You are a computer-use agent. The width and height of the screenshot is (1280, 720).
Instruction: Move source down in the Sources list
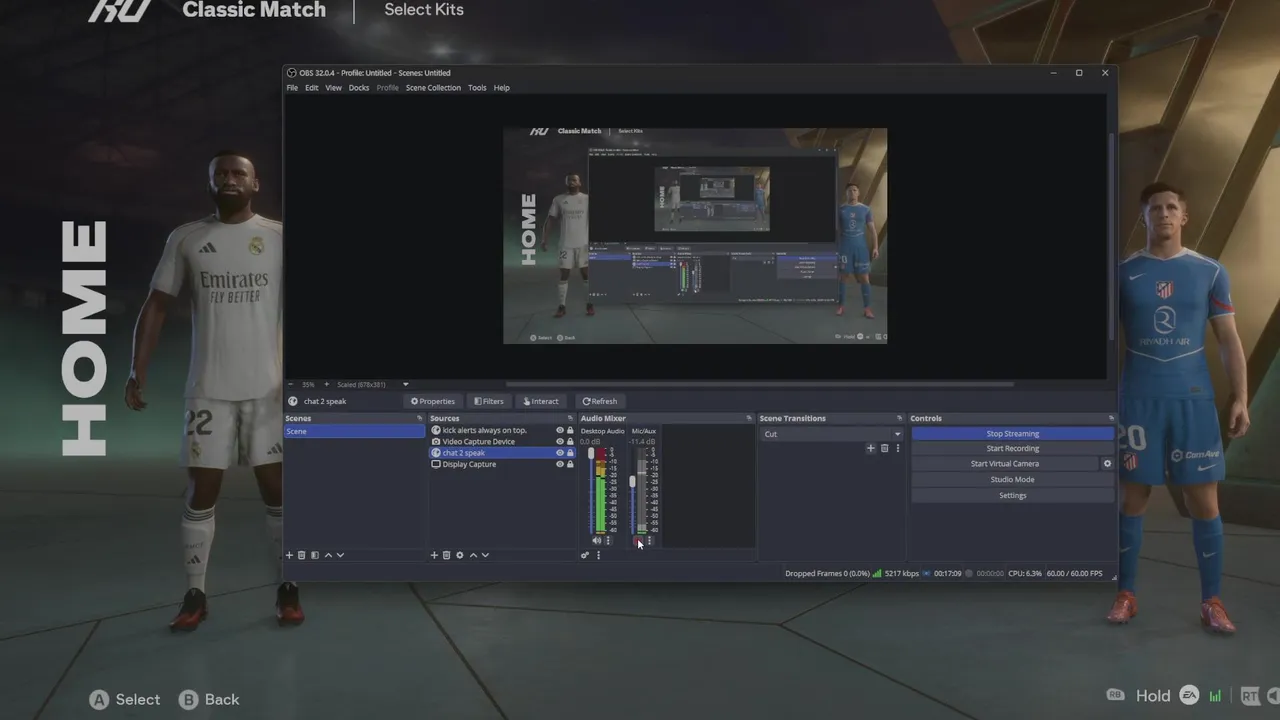coord(485,555)
